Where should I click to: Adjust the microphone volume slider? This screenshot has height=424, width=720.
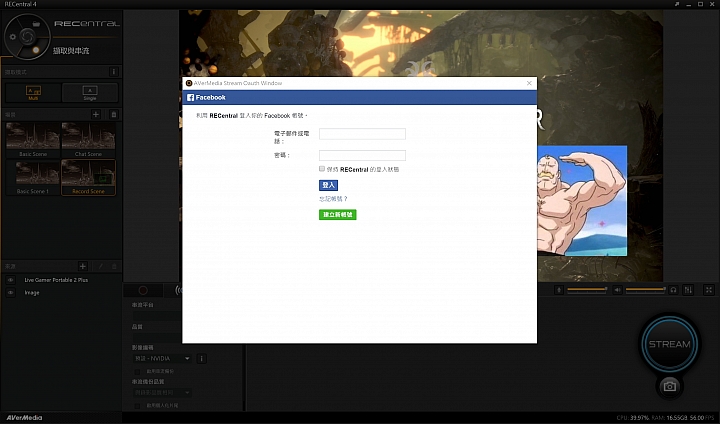pos(587,289)
